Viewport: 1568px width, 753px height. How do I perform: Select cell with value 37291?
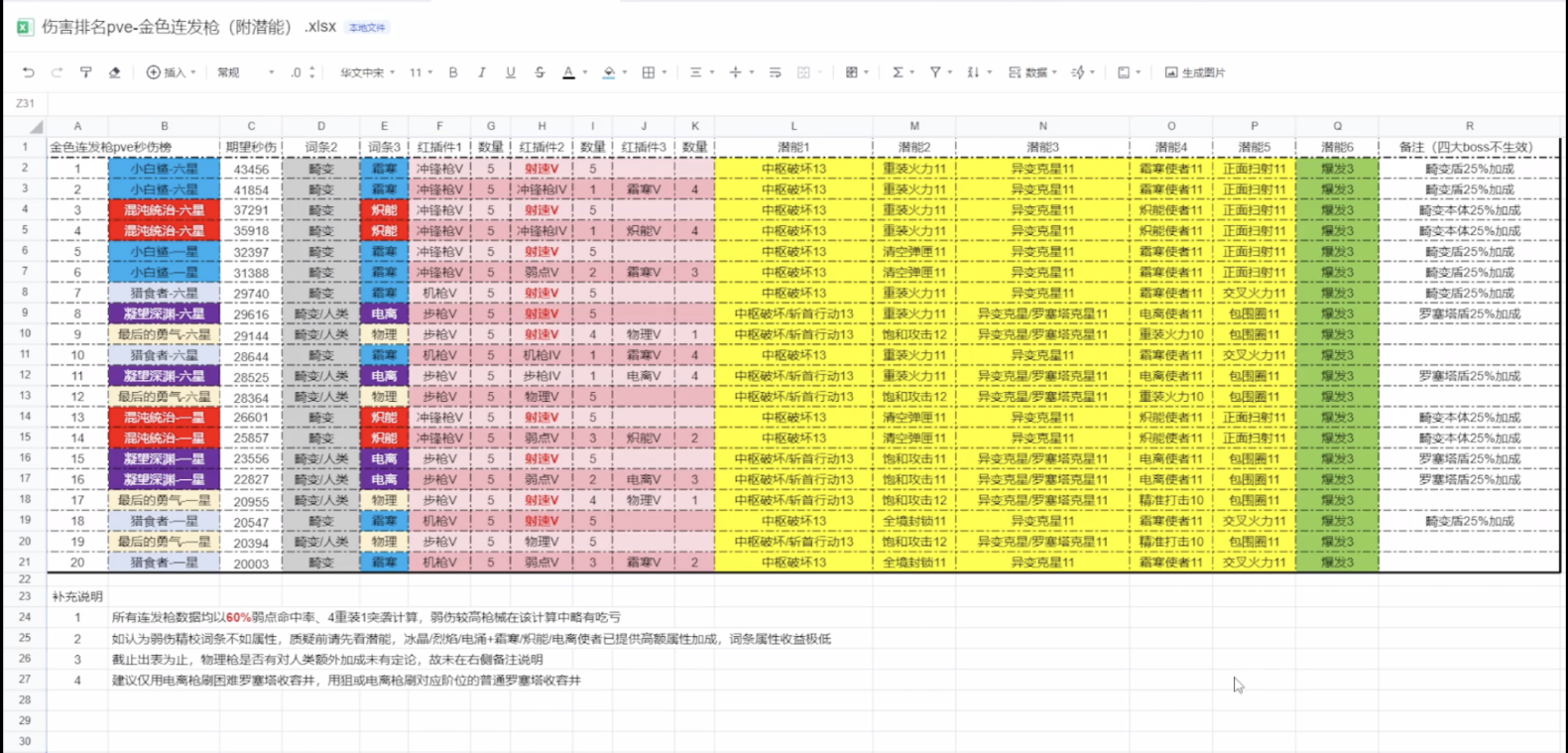251,210
